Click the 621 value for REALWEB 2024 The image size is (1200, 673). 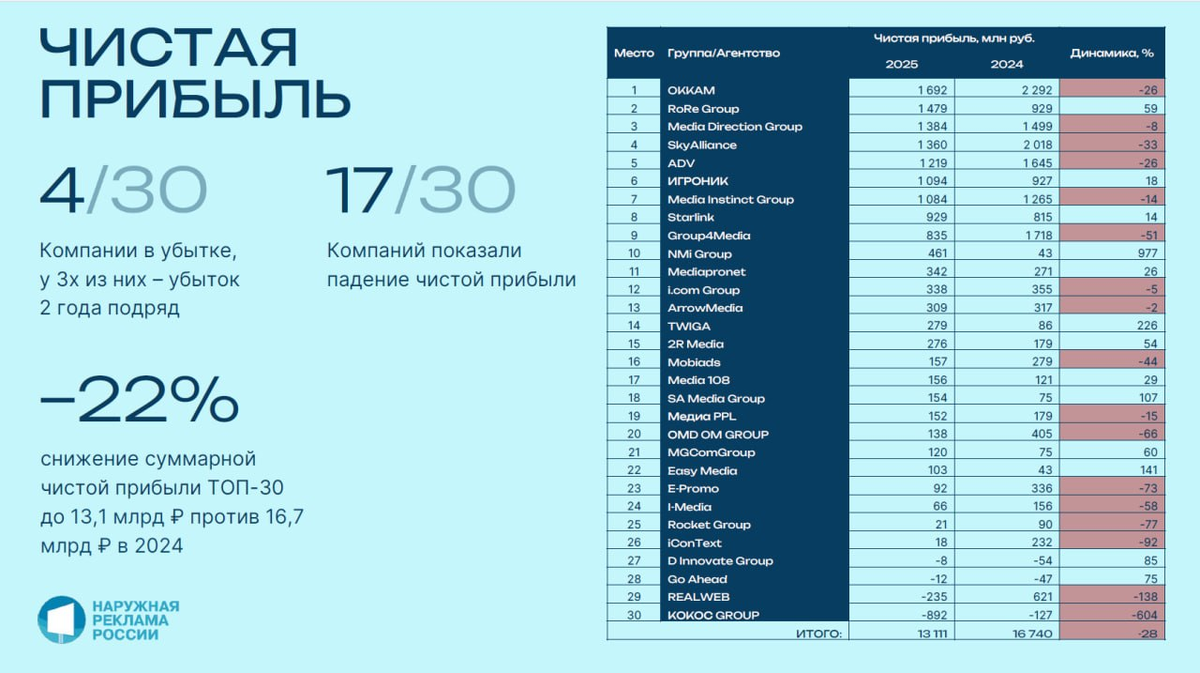click(x=1044, y=597)
